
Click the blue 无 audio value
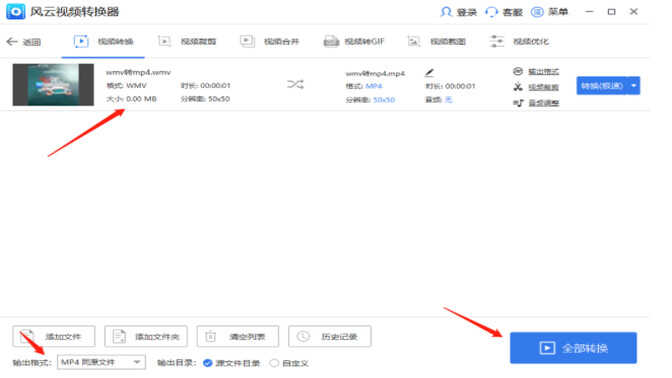click(x=448, y=100)
